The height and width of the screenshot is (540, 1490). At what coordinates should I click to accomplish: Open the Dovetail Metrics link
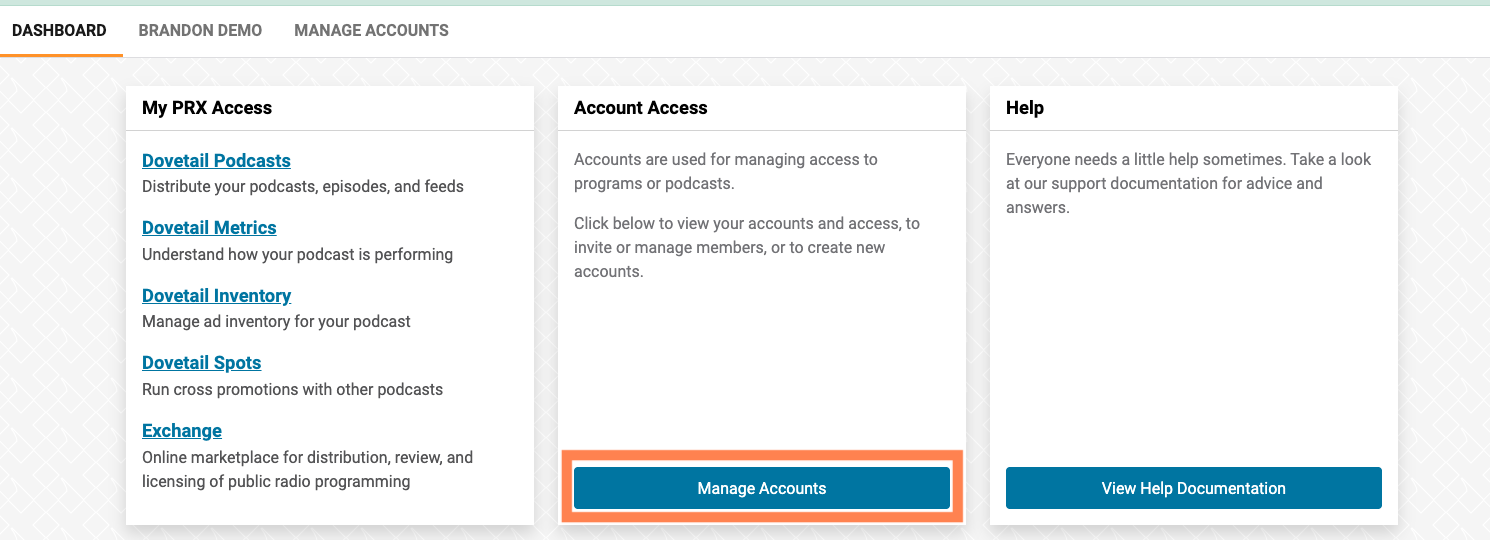[x=209, y=227]
